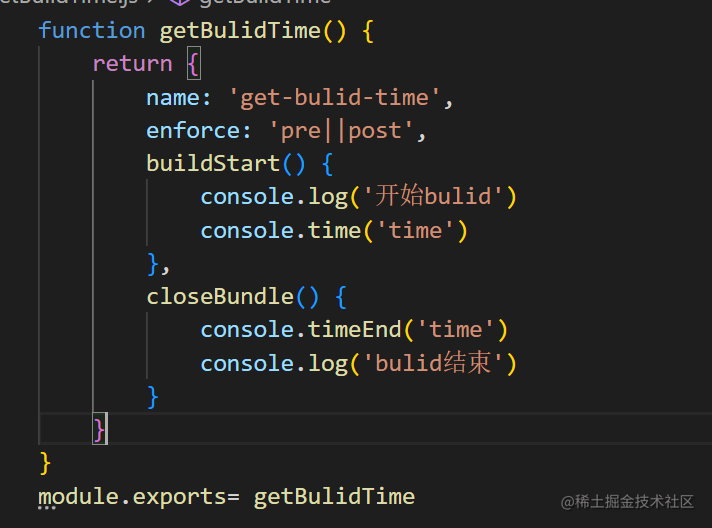Click the buildStart method name
Image resolution: width=712 pixels, height=528 pixels.
(213, 163)
